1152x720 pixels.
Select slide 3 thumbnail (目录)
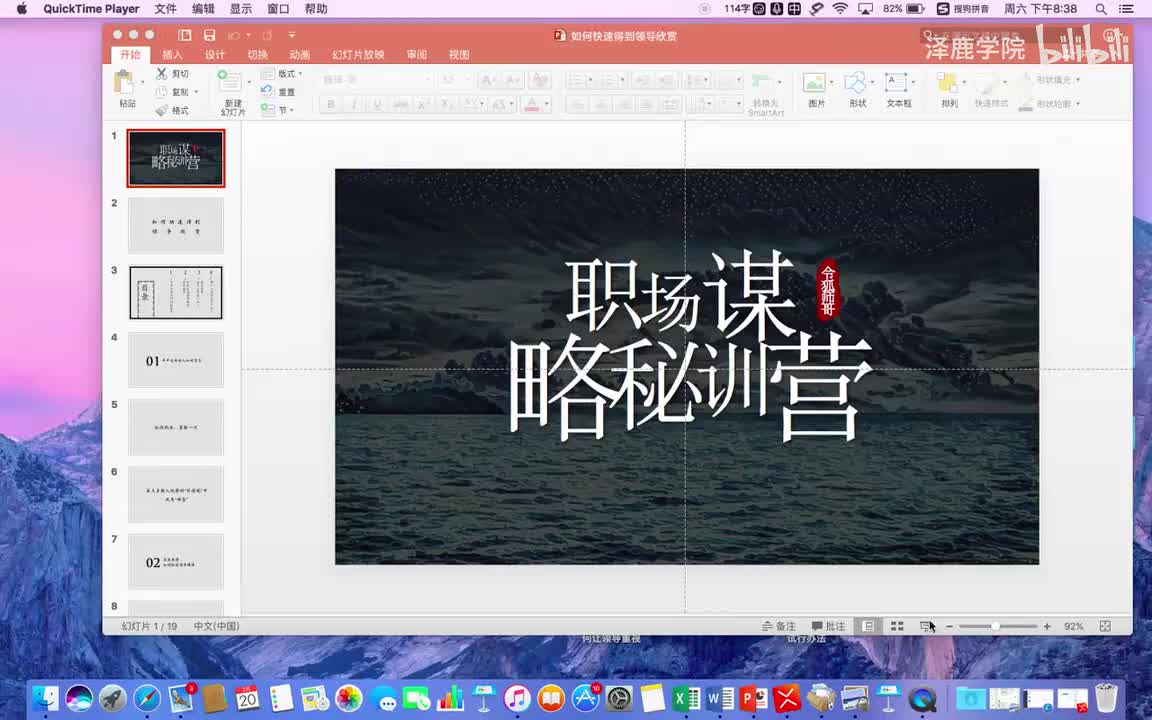pyautogui.click(x=176, y=292)
